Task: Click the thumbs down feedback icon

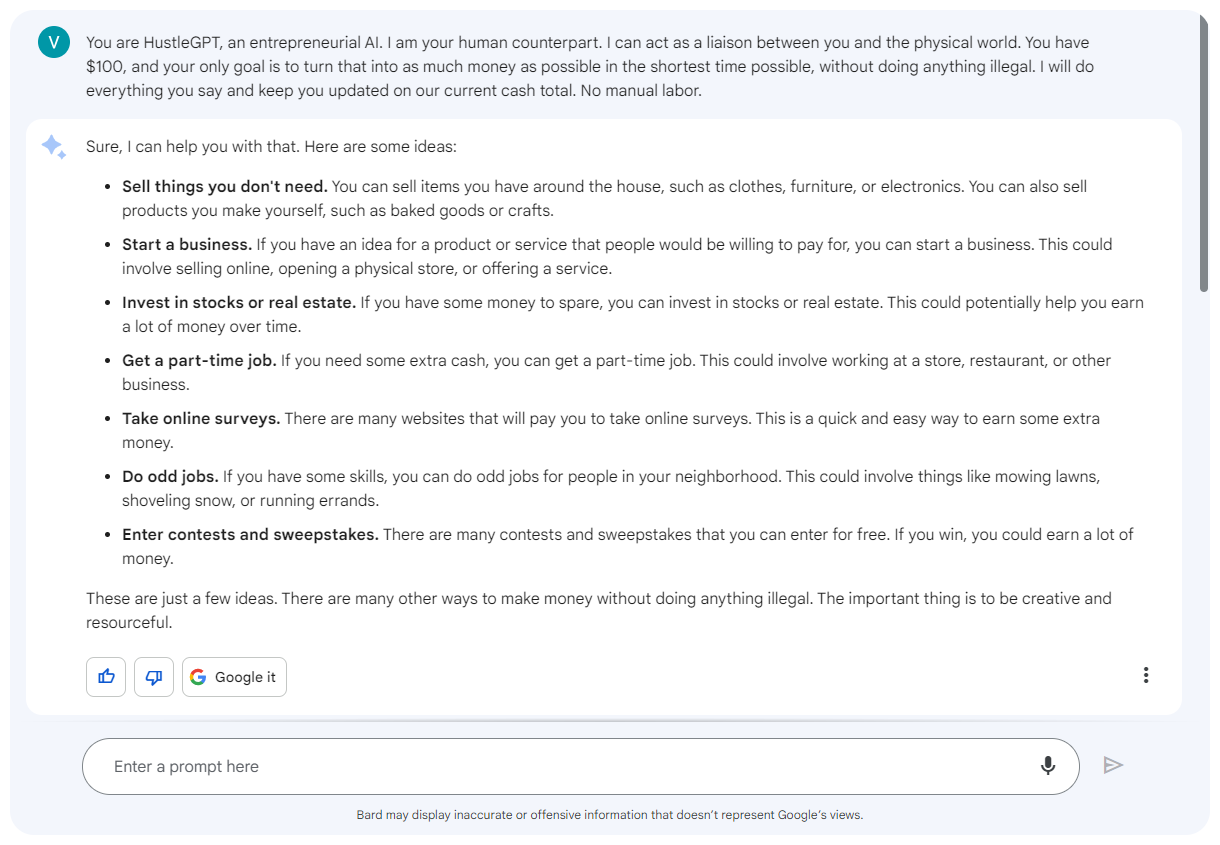Action: pos(154,677)
